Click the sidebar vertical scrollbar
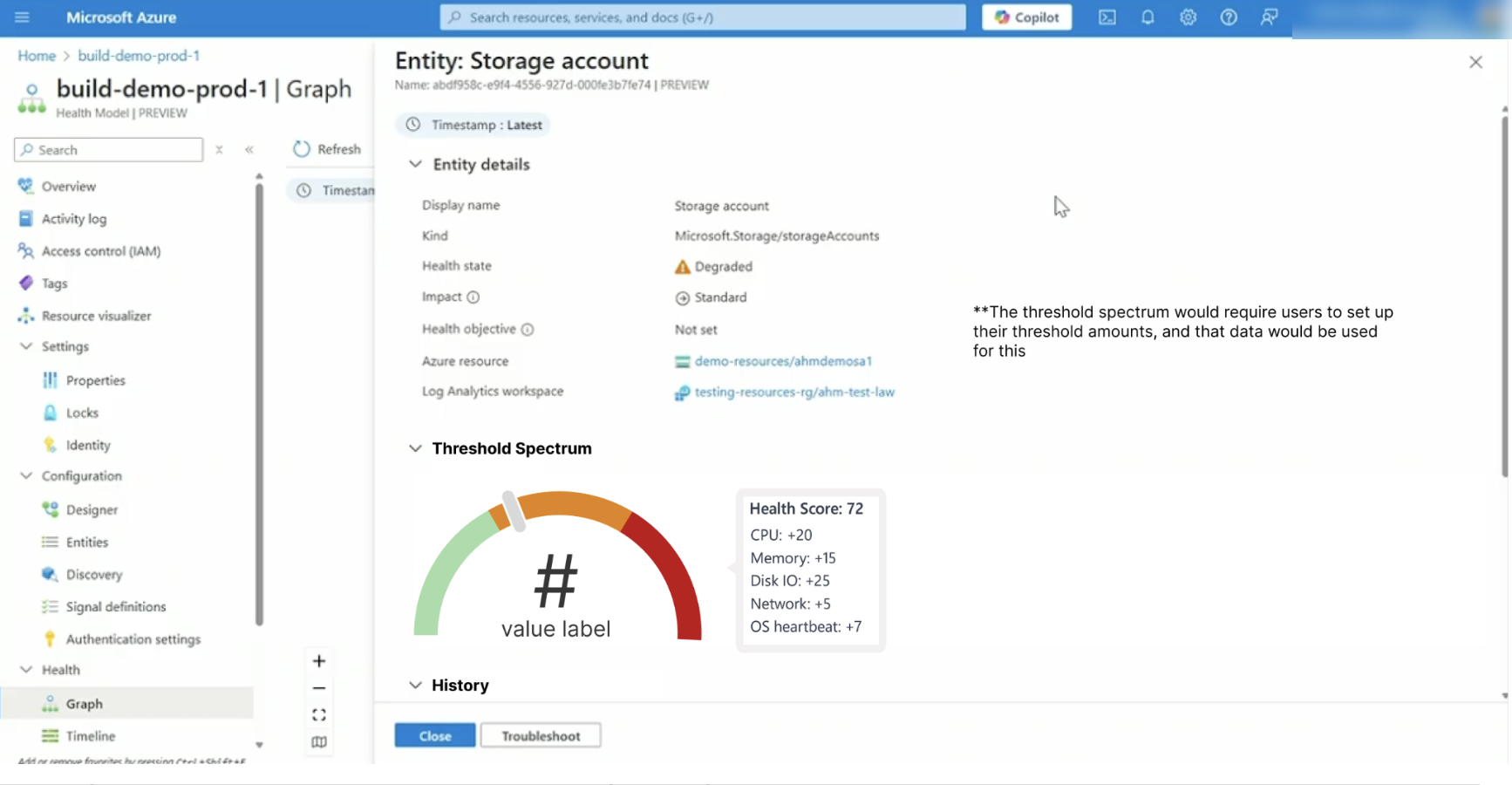This screenshot has width=1512, height=785. [x=259, y=404]
